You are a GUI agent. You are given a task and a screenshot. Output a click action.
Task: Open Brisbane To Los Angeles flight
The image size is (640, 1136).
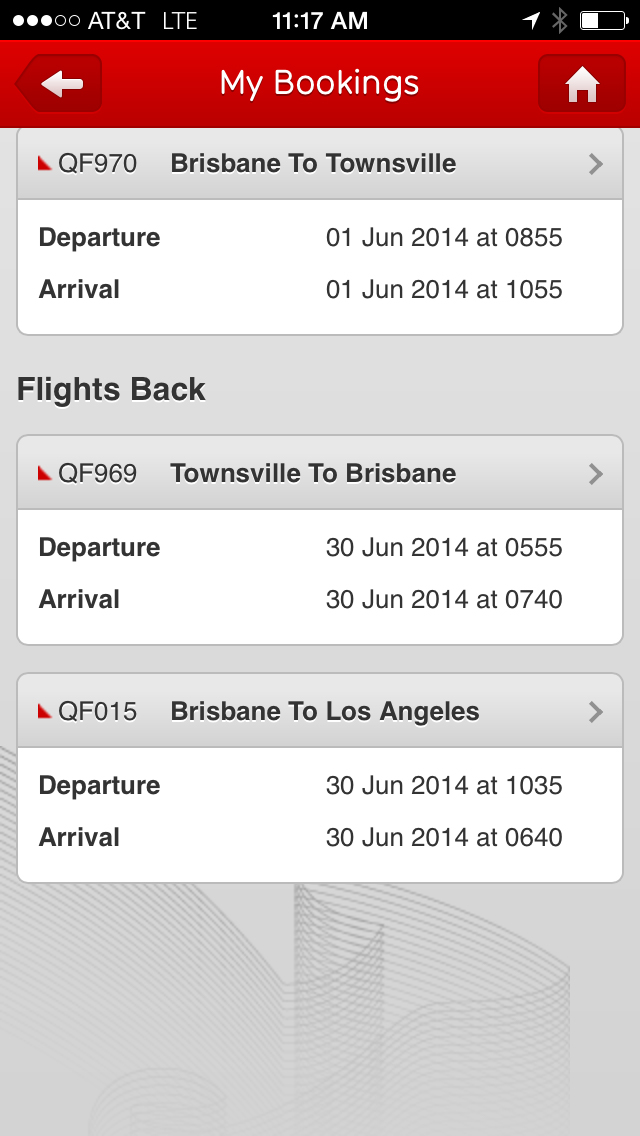click(320, 711)
